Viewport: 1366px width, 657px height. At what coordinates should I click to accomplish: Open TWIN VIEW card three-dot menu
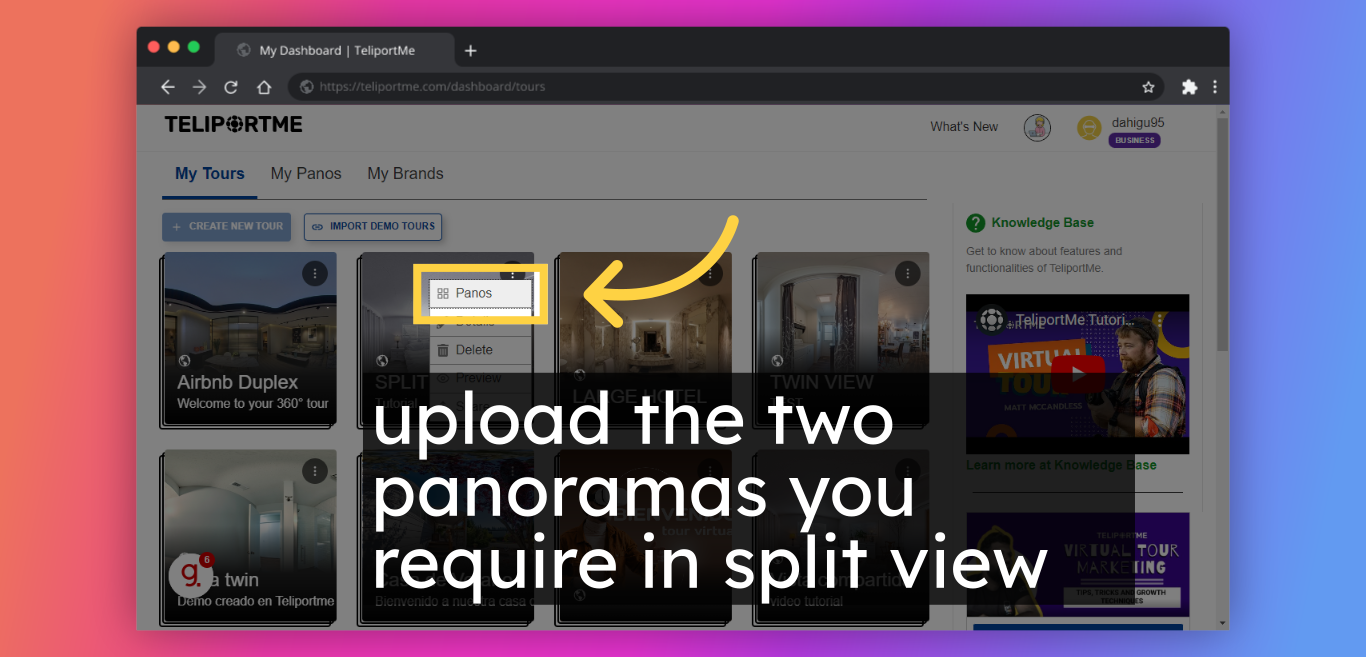click(907, 273)
